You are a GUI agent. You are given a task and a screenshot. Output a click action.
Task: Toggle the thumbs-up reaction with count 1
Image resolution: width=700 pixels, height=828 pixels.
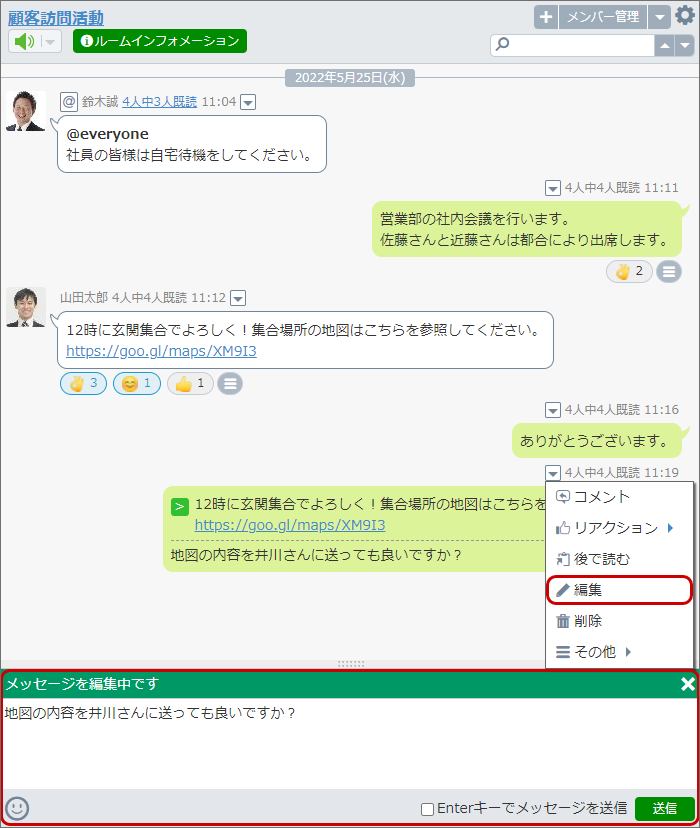(190, 383)
